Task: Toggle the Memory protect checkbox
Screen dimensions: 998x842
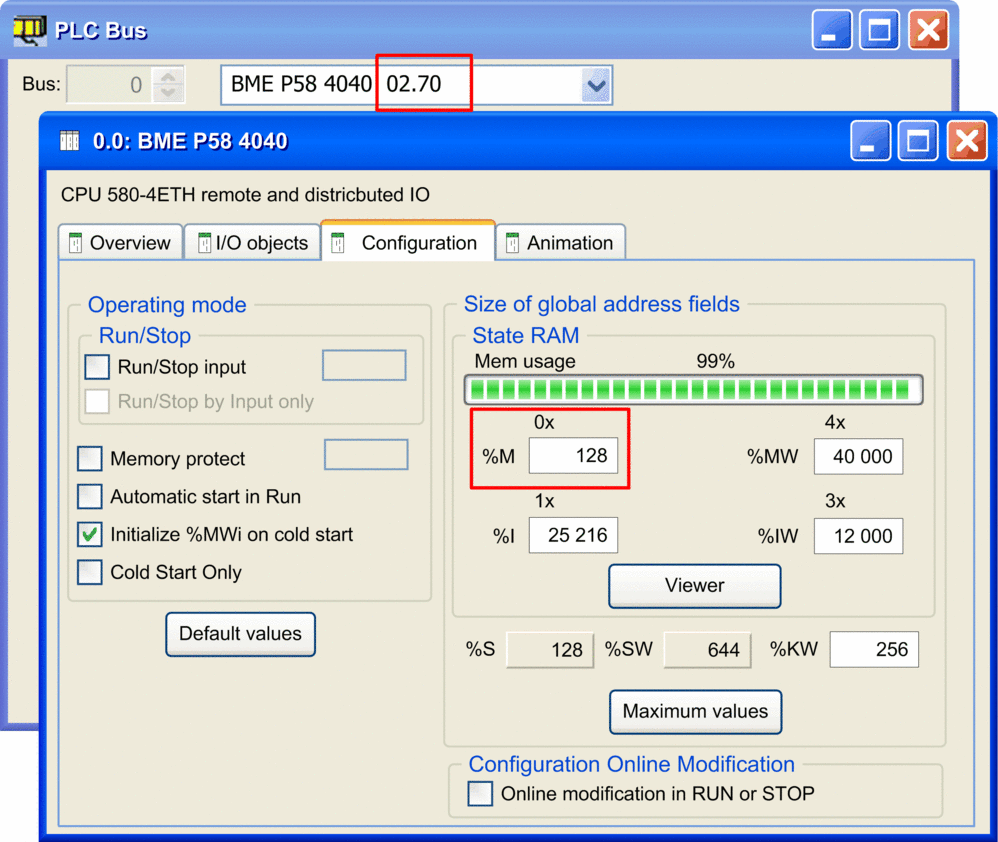Action: [x=90, y=459]
